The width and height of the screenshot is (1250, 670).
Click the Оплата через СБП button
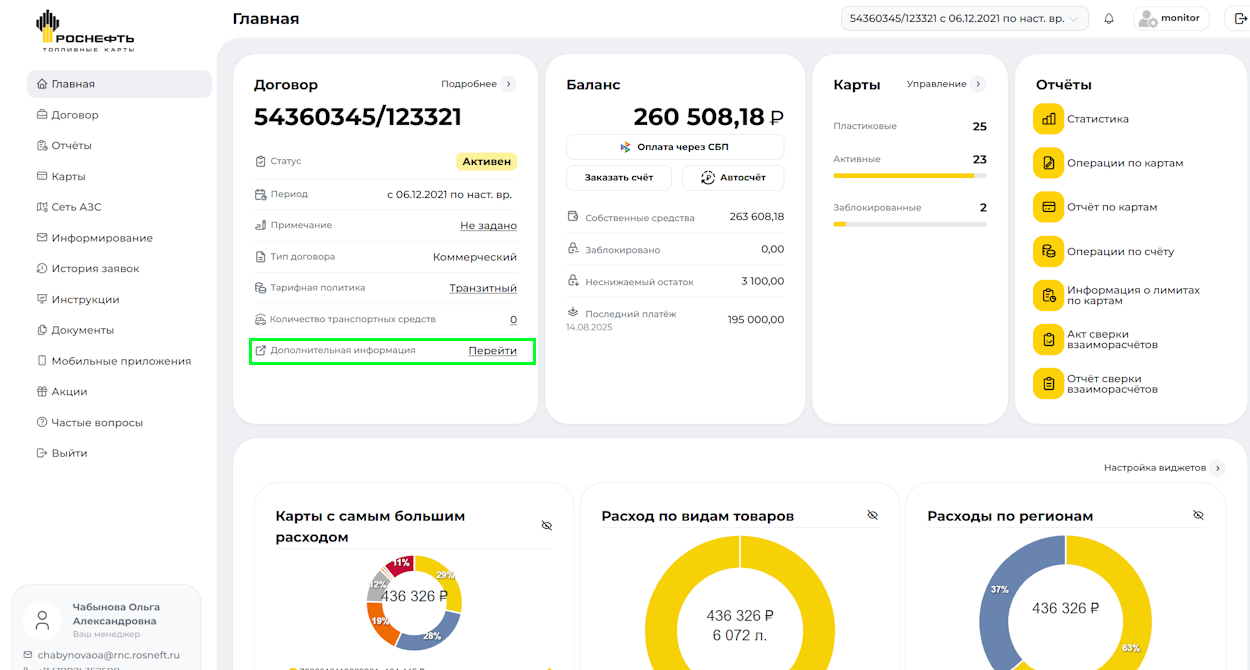pyautogui.click(x=675, y=147)
